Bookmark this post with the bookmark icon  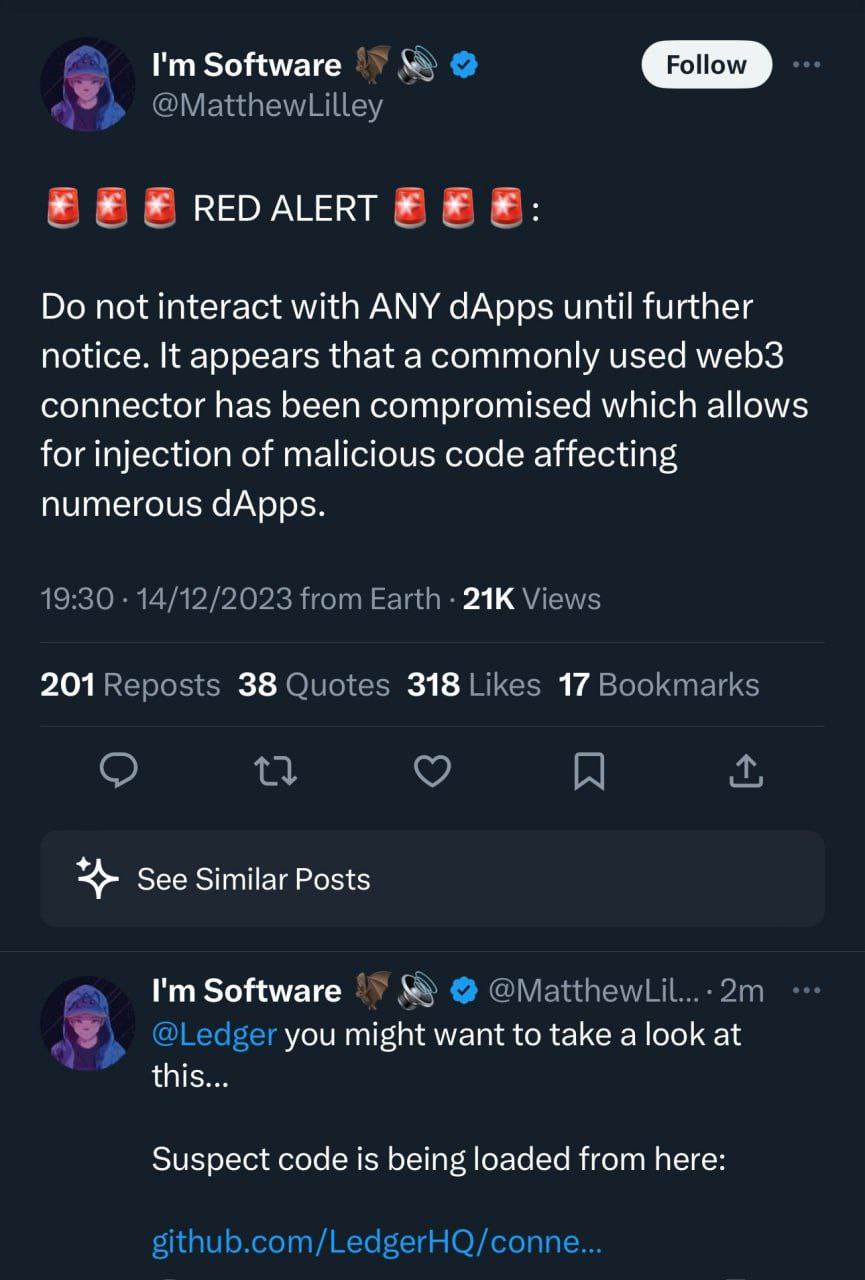pyautogui.click(x=589, y=770)
